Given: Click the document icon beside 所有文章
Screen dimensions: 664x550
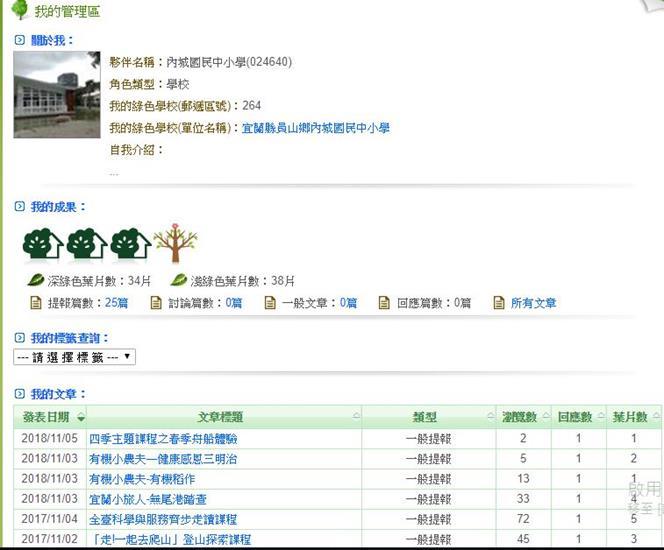Looking at the screenshot, I should pos(499,303).
